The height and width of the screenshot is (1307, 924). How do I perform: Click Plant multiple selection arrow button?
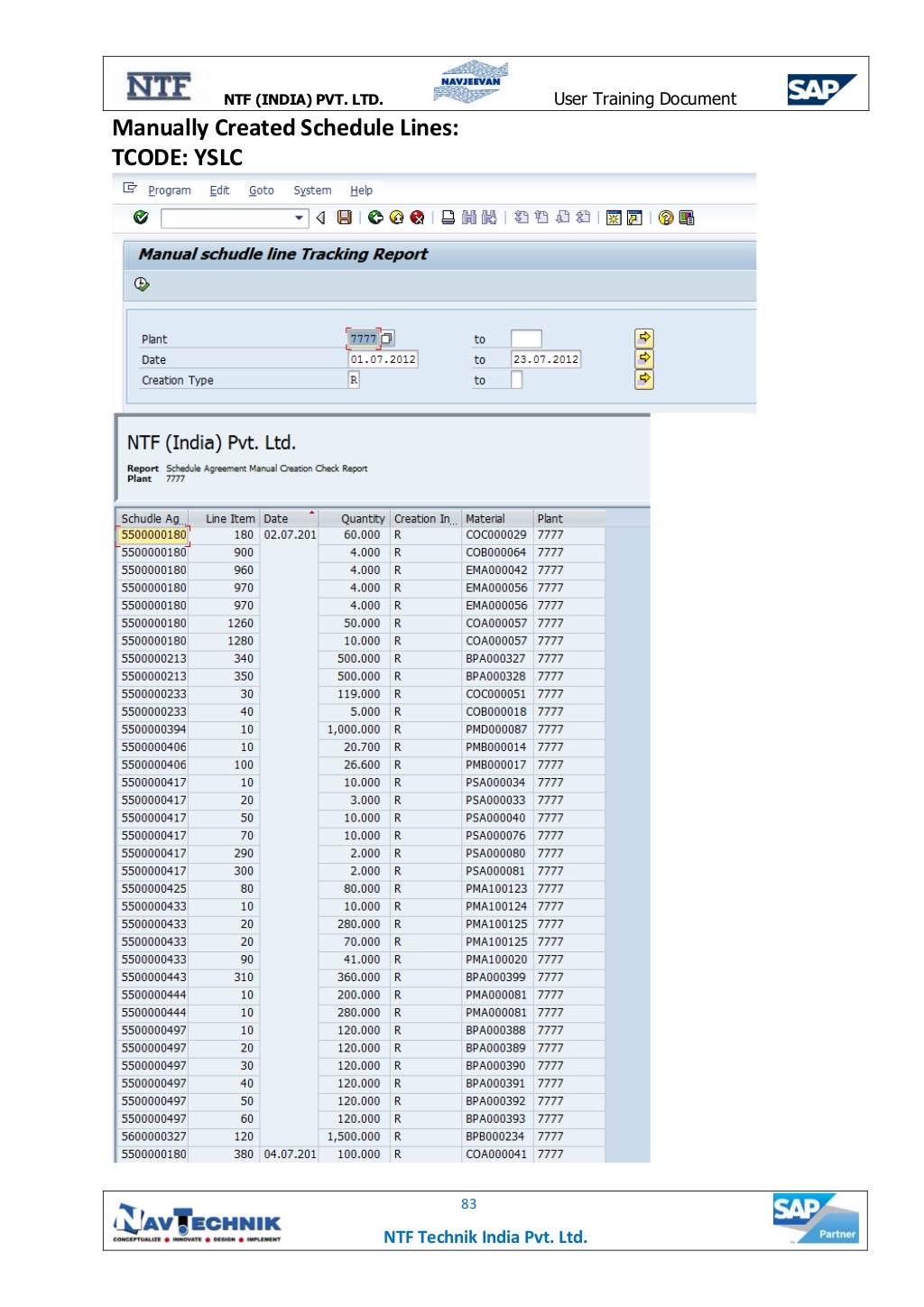[x=644, y=338]
